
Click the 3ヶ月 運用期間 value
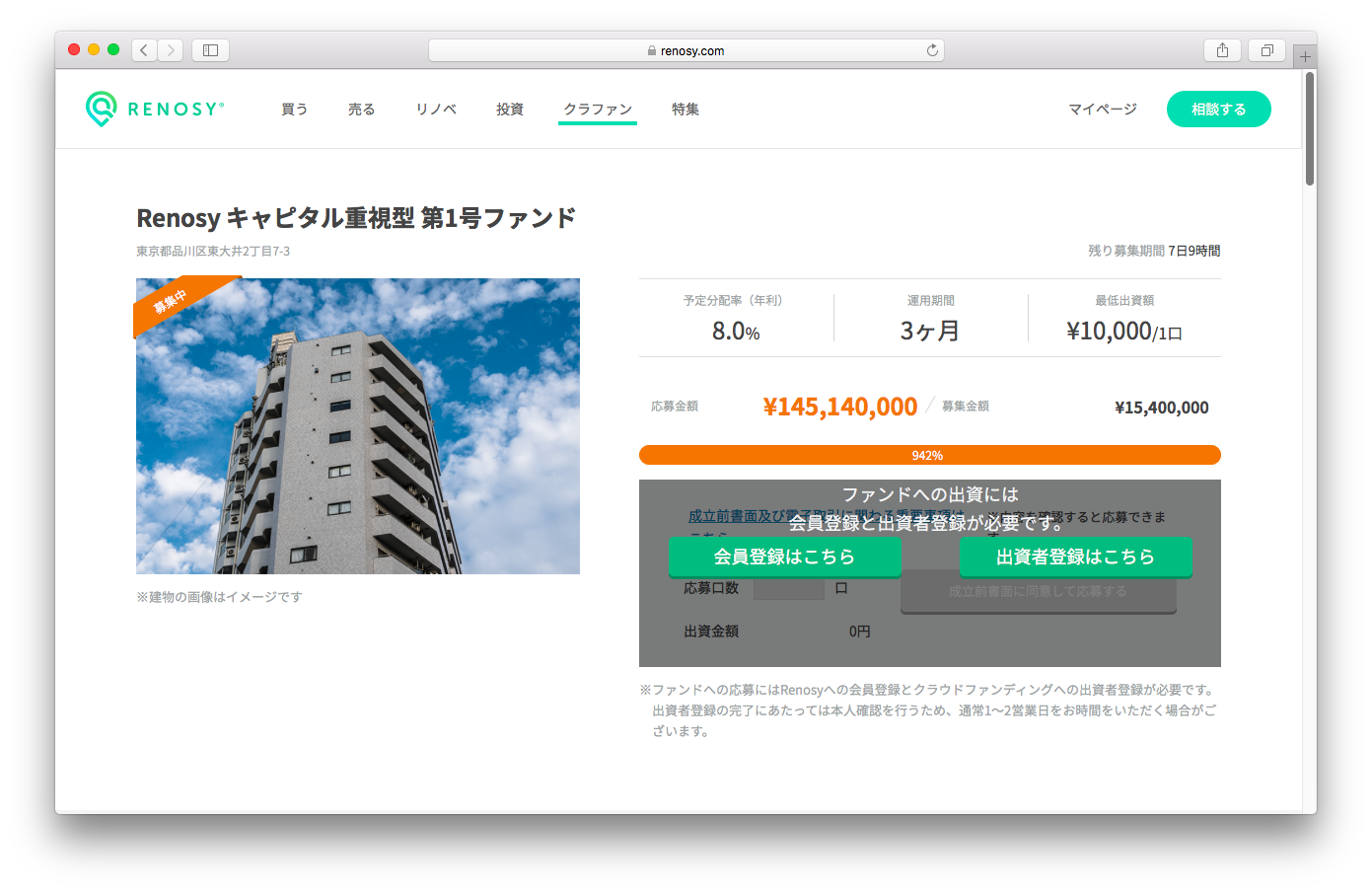929,332
